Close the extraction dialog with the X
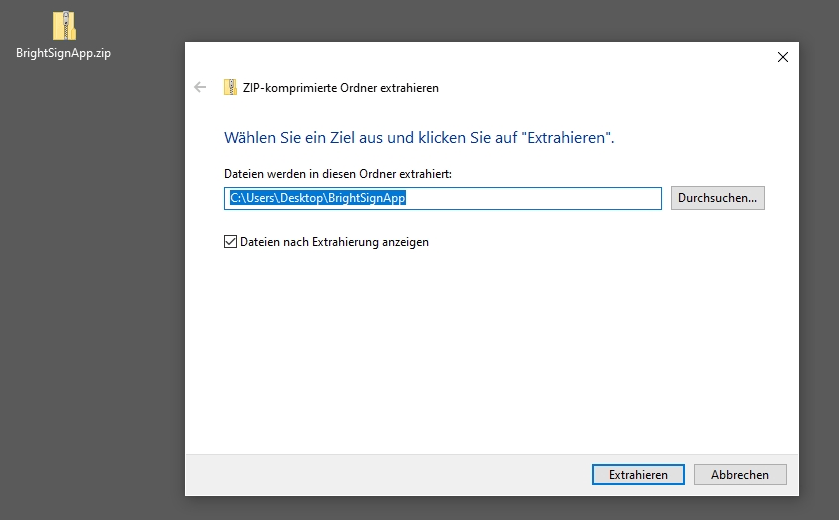The image size is (839, 520). [x=782, y=57]
